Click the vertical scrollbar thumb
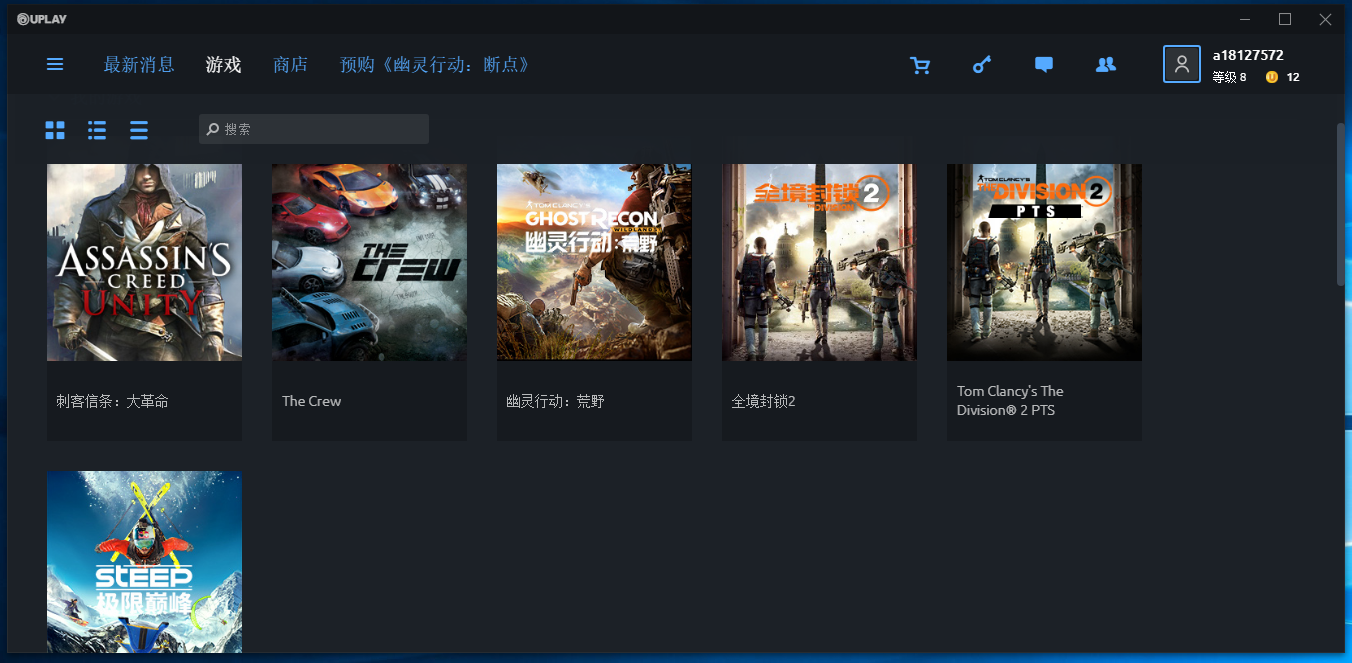 click(1340, 205)
